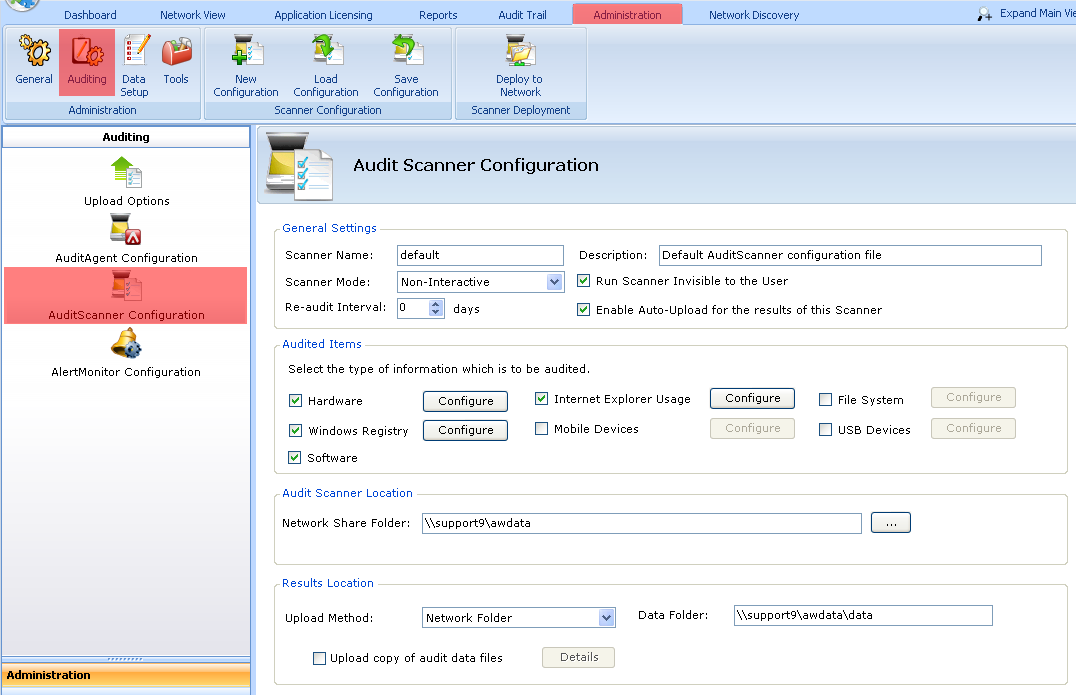Image resolution: width=1076 pixels, height=695 pixels.
Task: Open the Tools toolbox icon
Action: click(176, 62)
